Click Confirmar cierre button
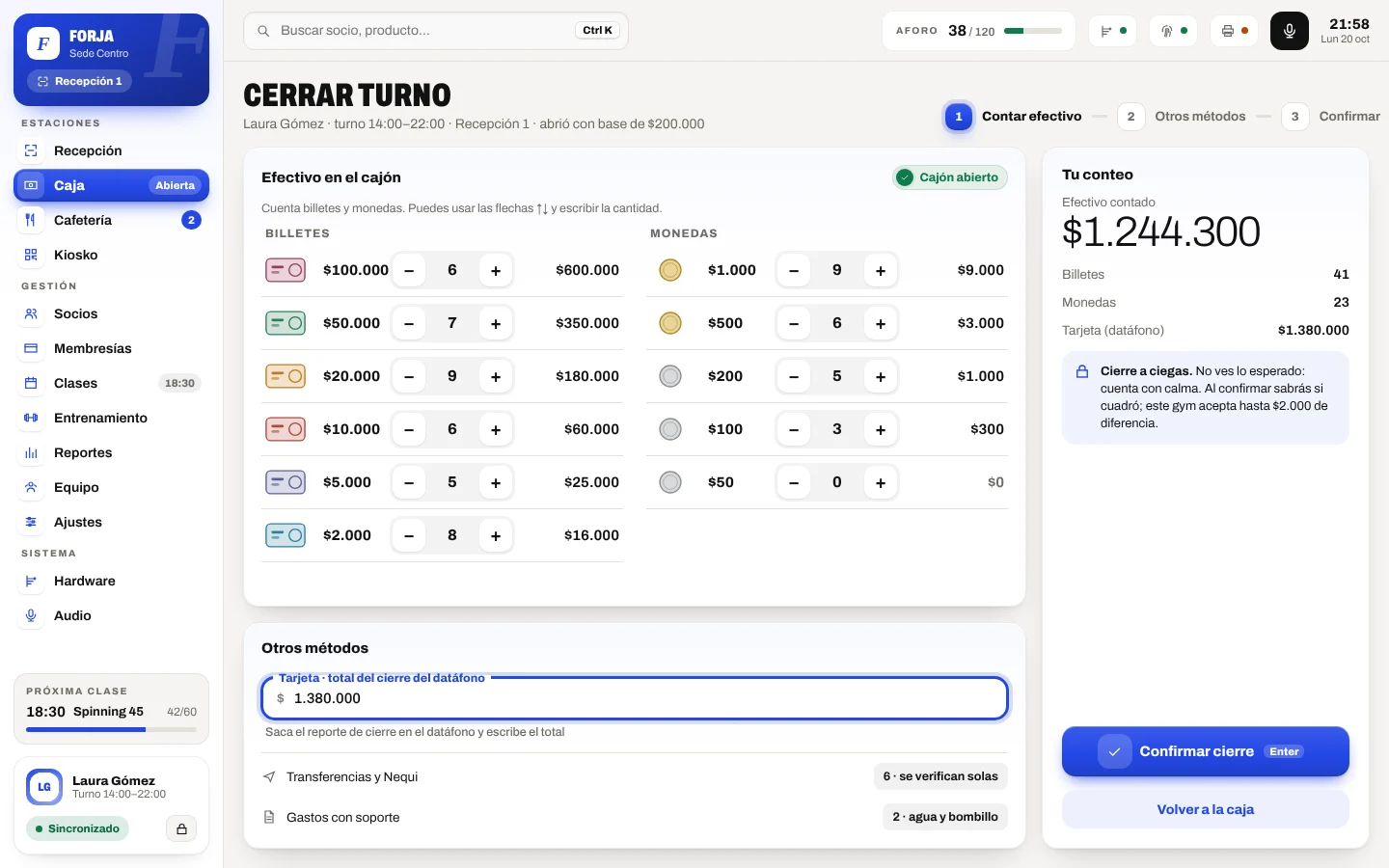Viewport: 1389px width, 868px height. tap(1206, 751)
